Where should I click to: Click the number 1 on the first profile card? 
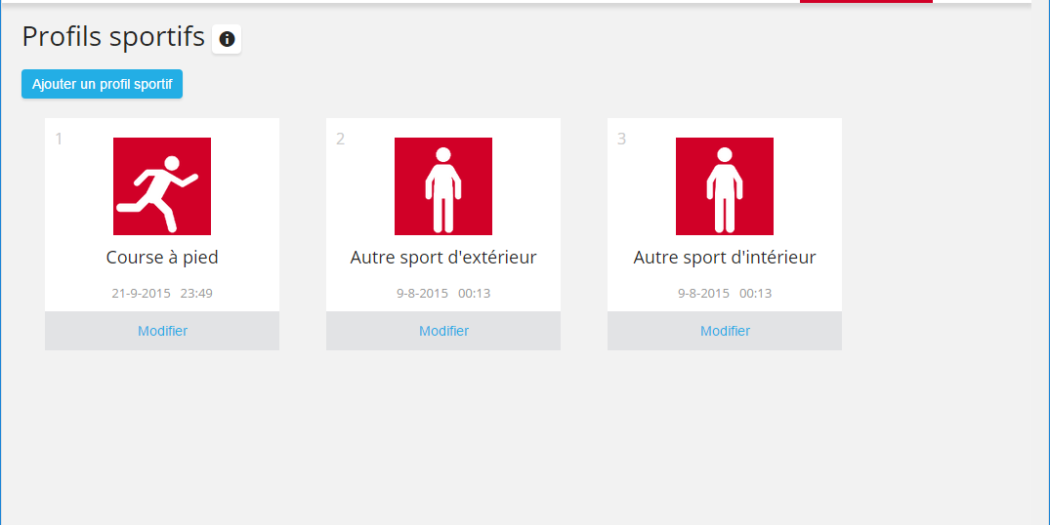coord(59,139)
